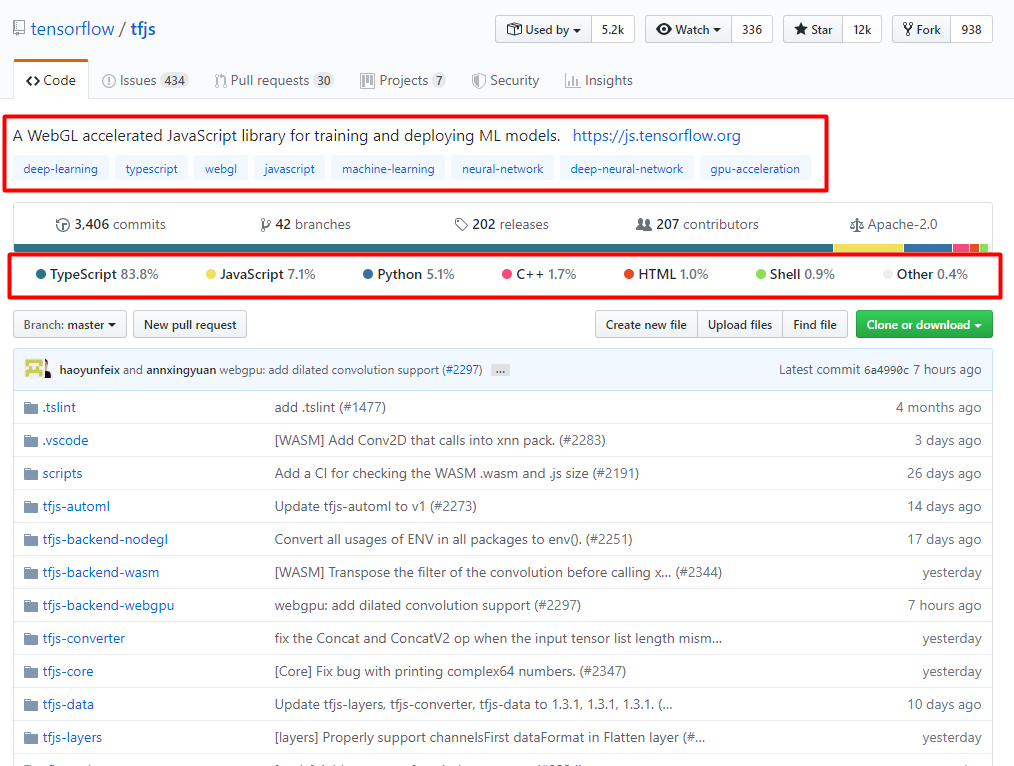Open the Watch dropdown
Image resolution: width=1014 pixels, height=766 pixels.
[x=688, y=30]
